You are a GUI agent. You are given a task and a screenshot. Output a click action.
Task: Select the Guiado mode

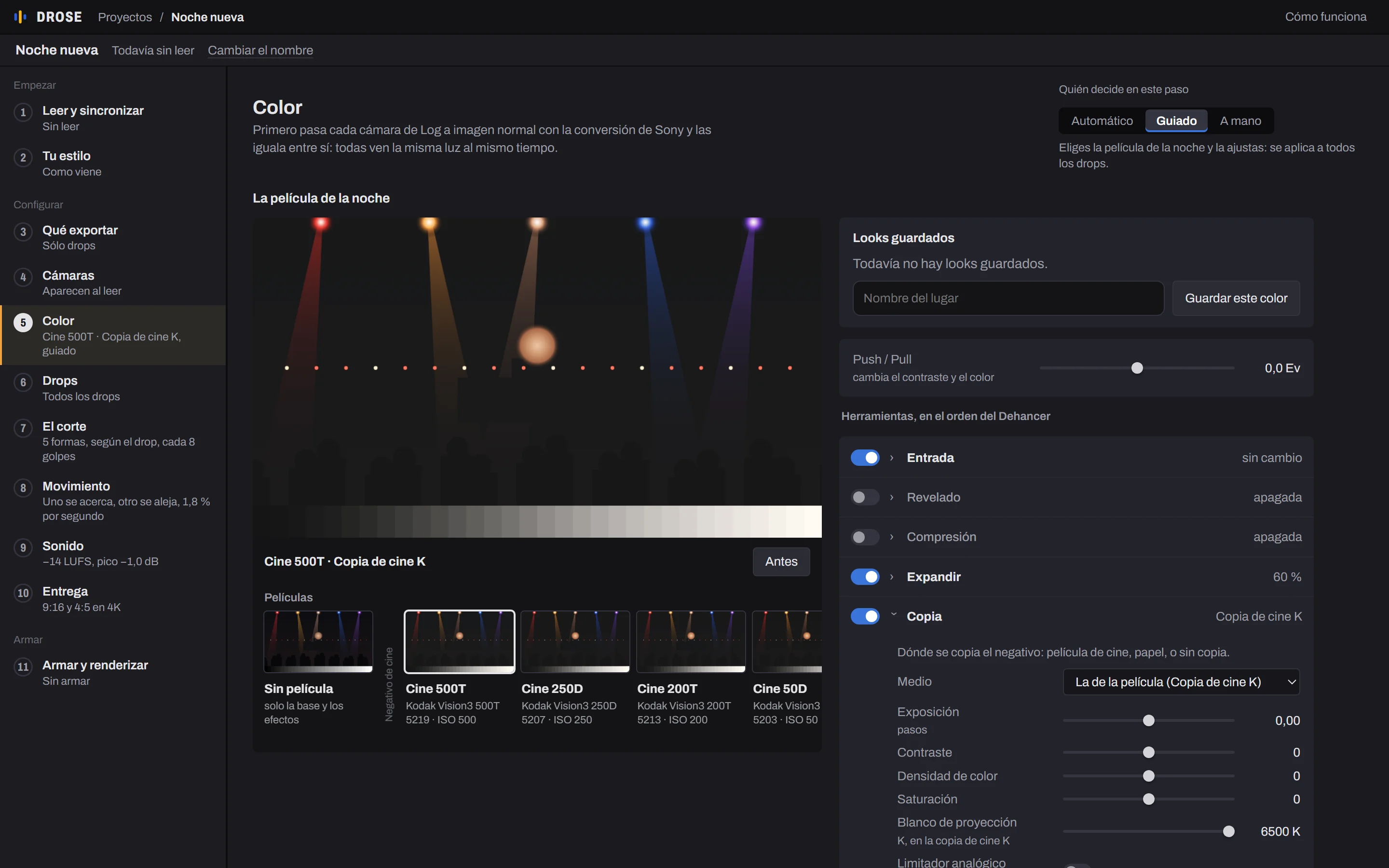(1176, 121)
